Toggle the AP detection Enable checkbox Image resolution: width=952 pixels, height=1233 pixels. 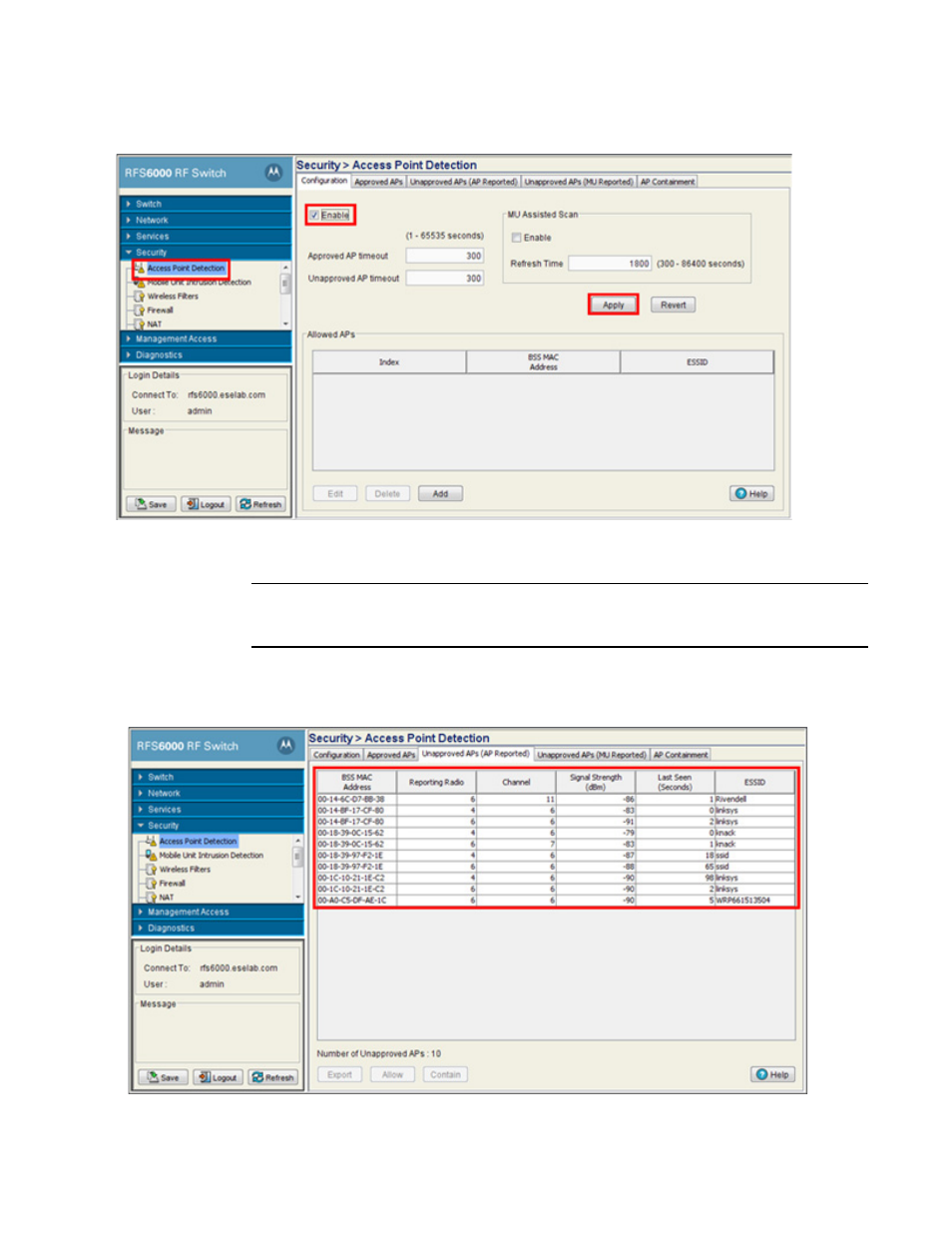pos(314,216)
